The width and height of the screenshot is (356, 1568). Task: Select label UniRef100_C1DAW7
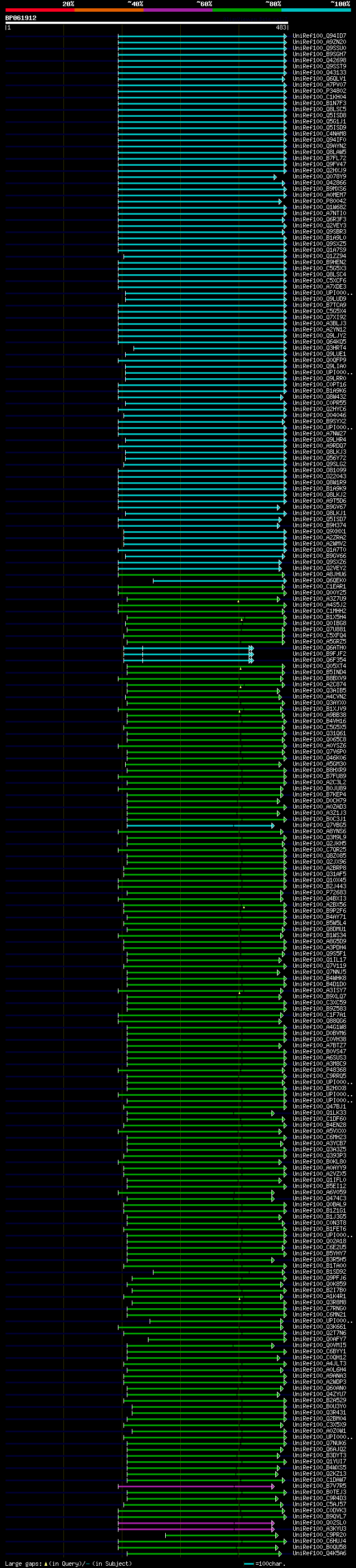tap(319, 1480)
